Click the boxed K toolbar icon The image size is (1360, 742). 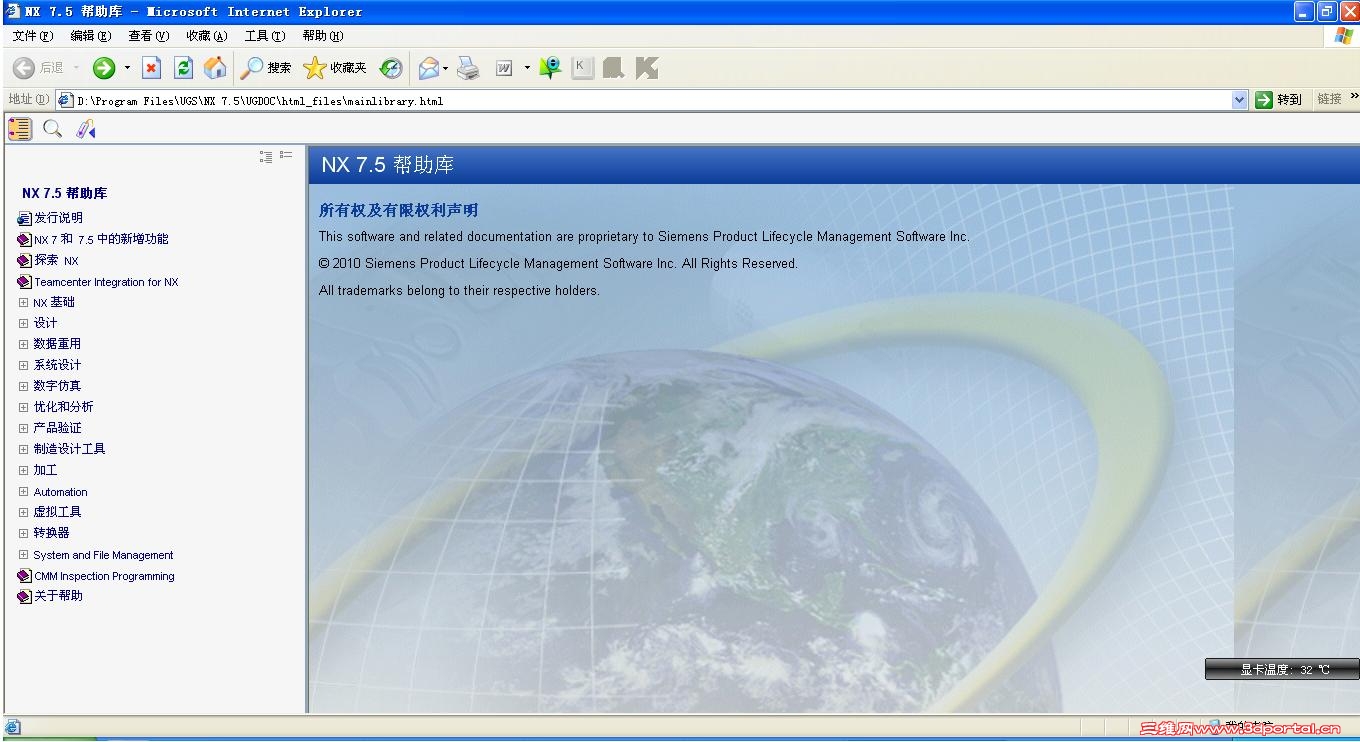click(x=582, y=68)
